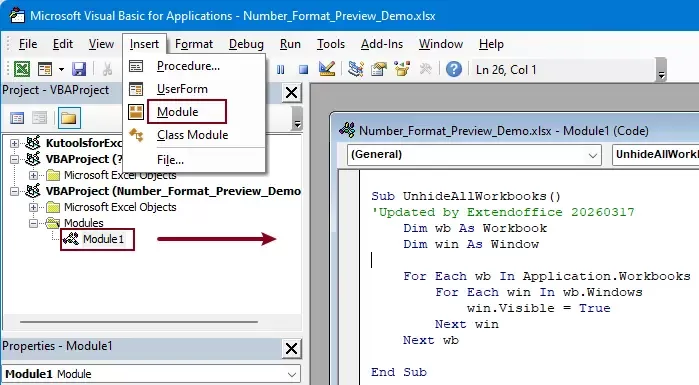Click the Module icon in Insert menu
The height and width of the screenshot is (385, 699).
click(x=136, y=112)
